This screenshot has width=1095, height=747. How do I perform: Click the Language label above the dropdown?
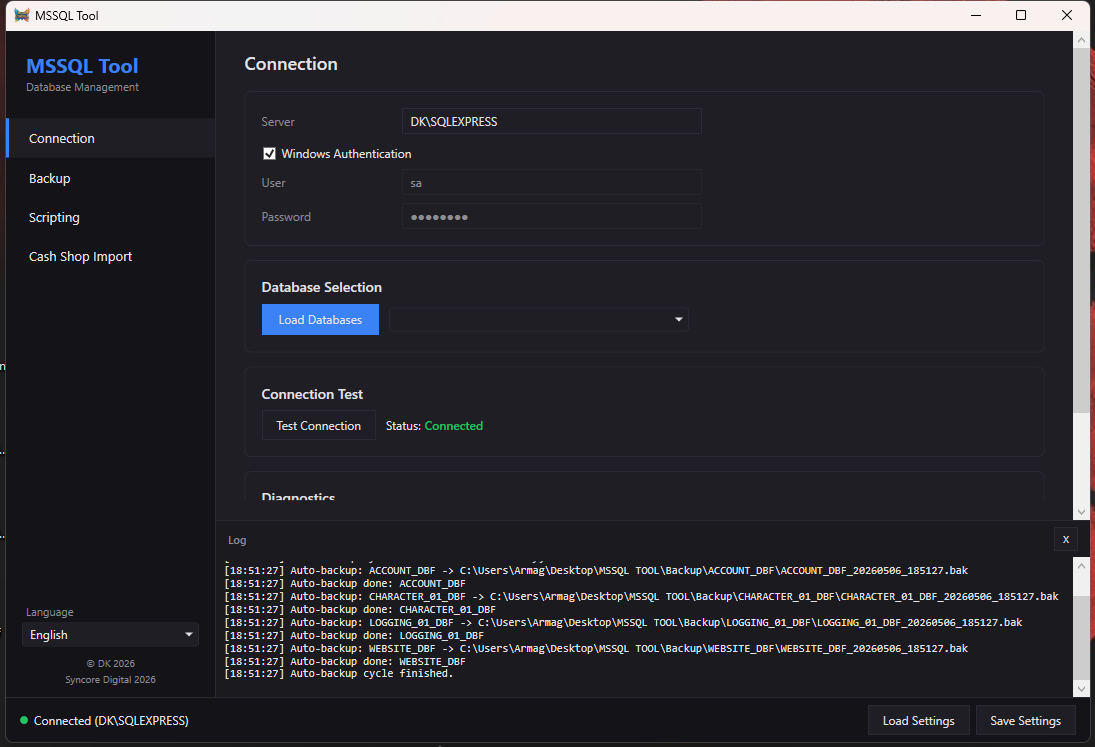[50, 612]
